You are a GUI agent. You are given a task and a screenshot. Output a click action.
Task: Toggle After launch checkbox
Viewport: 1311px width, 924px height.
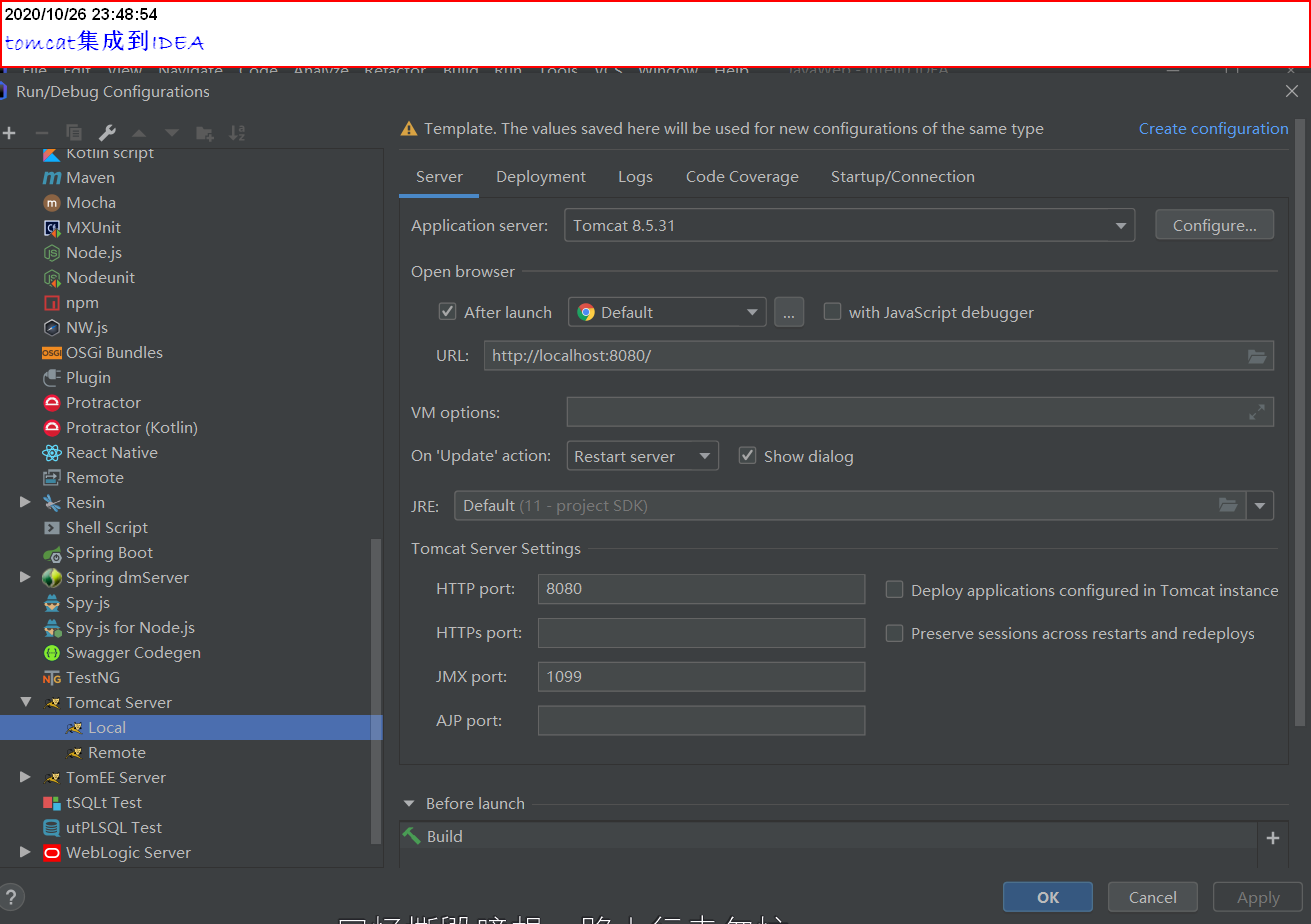(448, 312)
